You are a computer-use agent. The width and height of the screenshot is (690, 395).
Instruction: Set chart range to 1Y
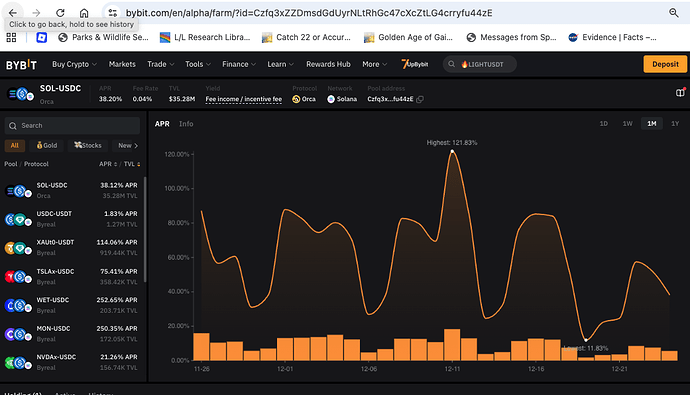(x=675, y=124)
